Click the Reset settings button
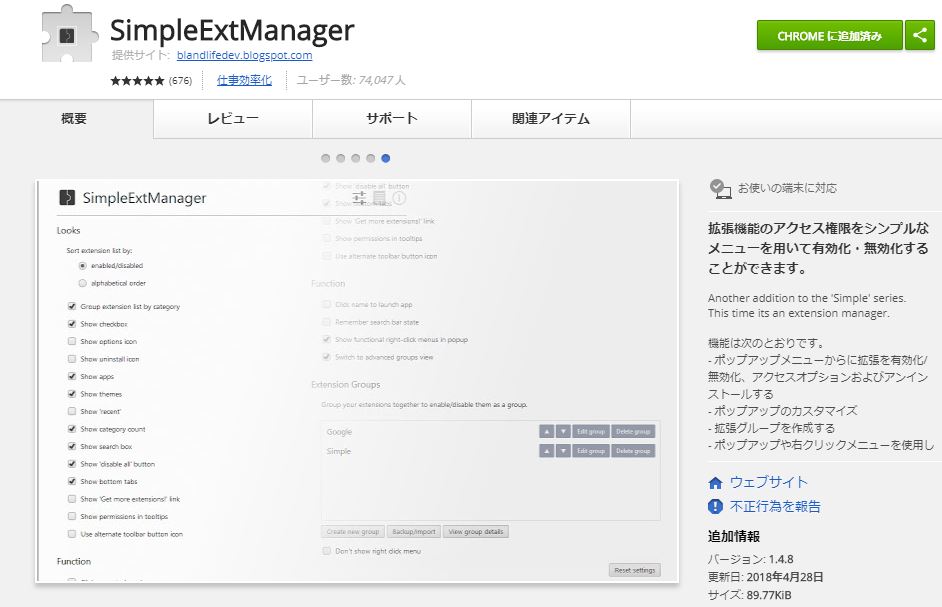 pos(635,570)
